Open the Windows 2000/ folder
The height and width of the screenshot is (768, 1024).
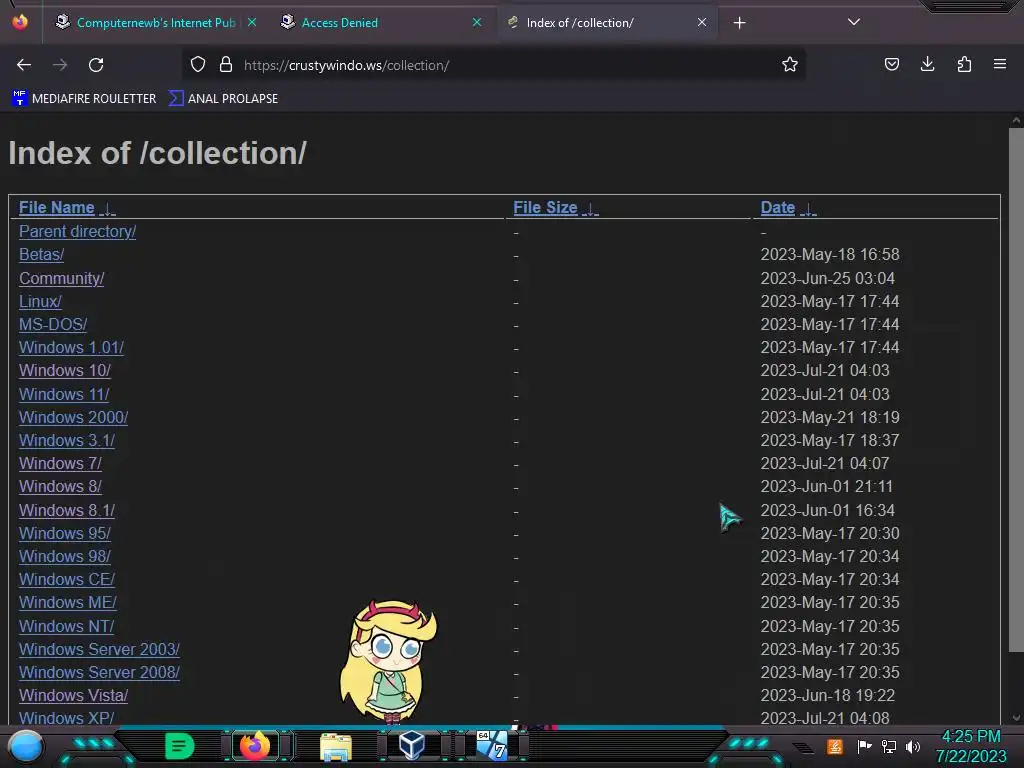[x=73, y=417]
